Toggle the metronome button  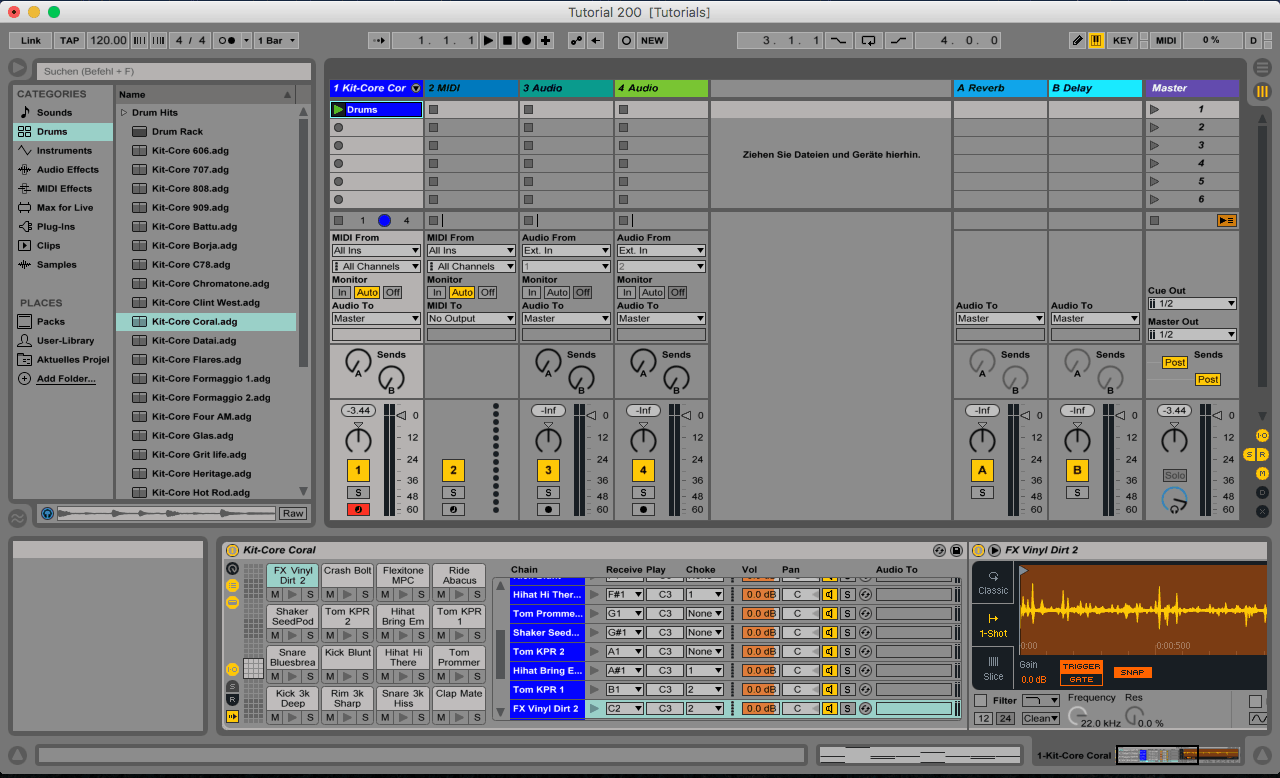coord(227,41)
